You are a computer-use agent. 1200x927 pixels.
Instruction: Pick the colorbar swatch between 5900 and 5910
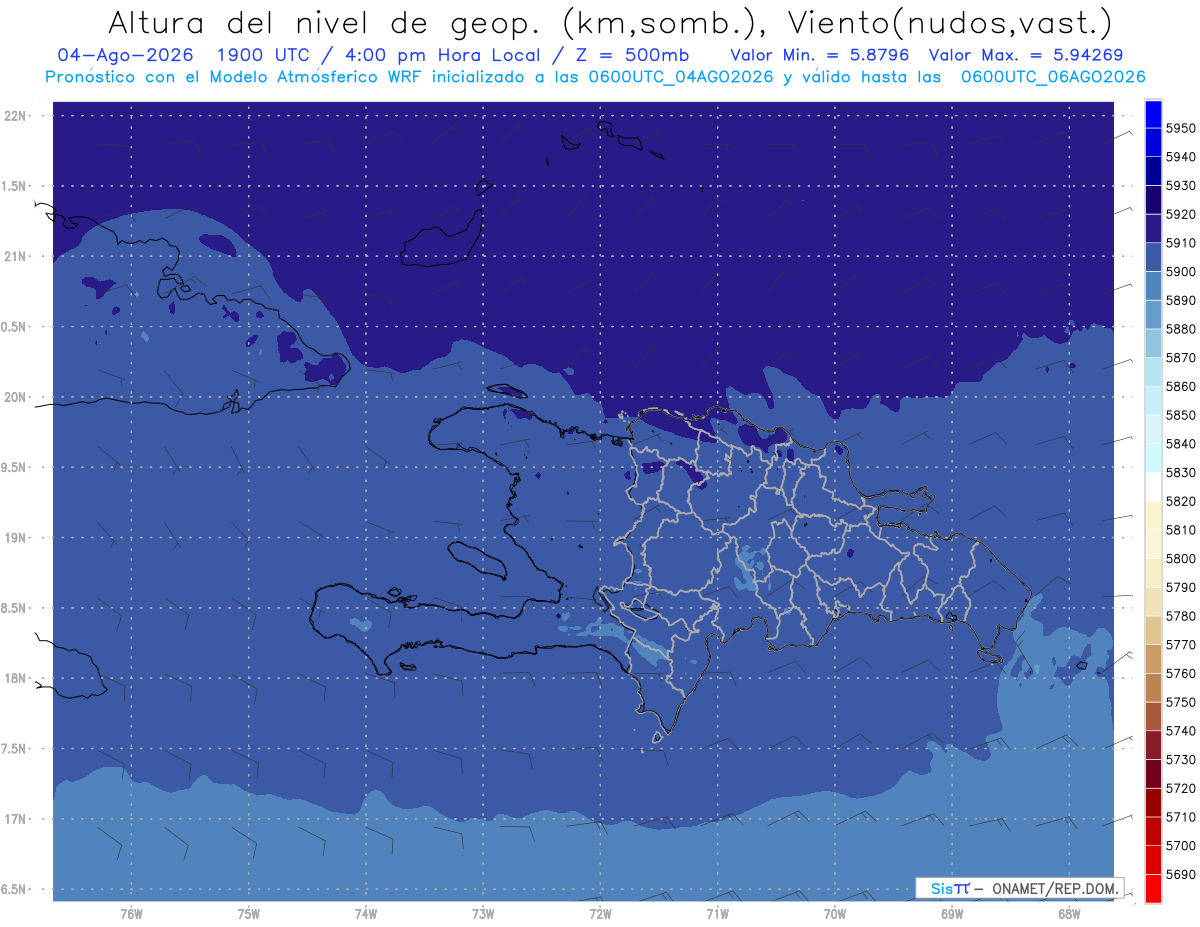pyautogui.click(x=1153, y=258)
